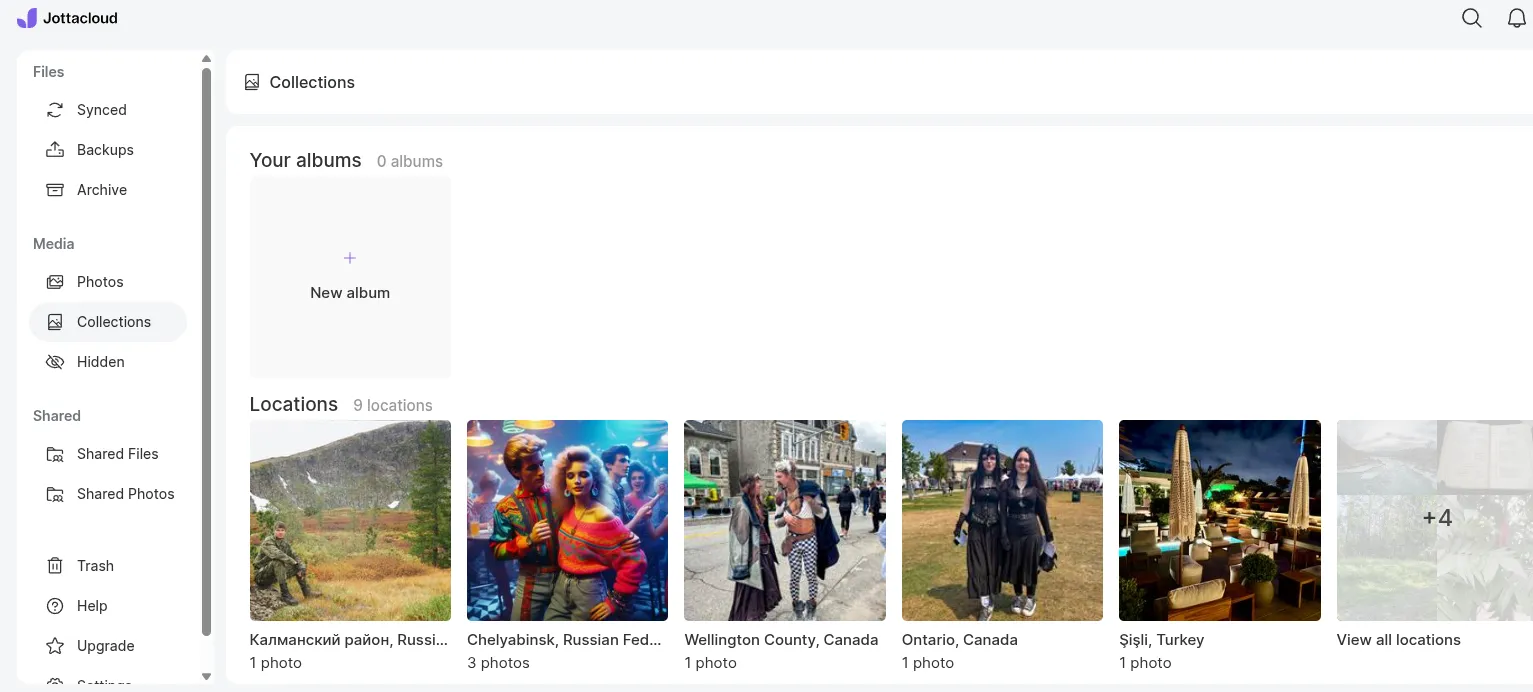Screen dimensions: 1533x692
Task: Click the Collections sidebar icon
Action: (55, 322)
